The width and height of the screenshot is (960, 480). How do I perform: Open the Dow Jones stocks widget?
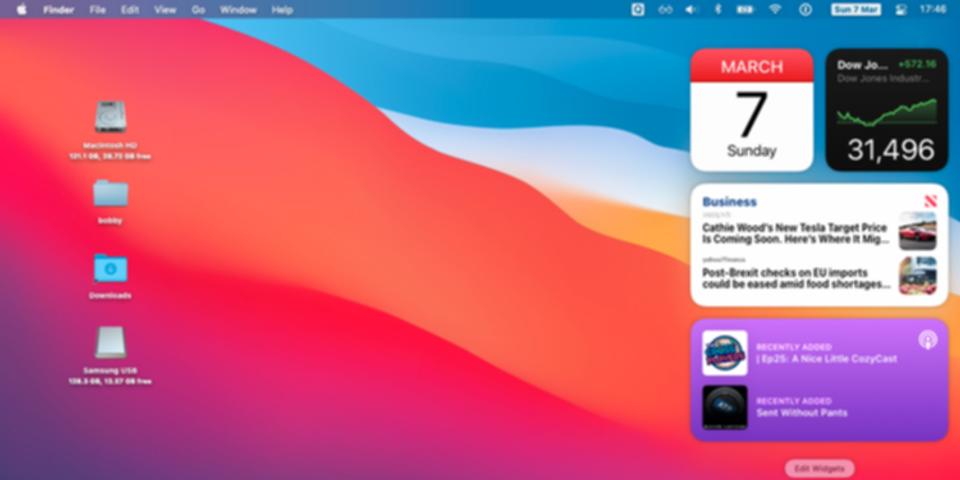(887, 110)
